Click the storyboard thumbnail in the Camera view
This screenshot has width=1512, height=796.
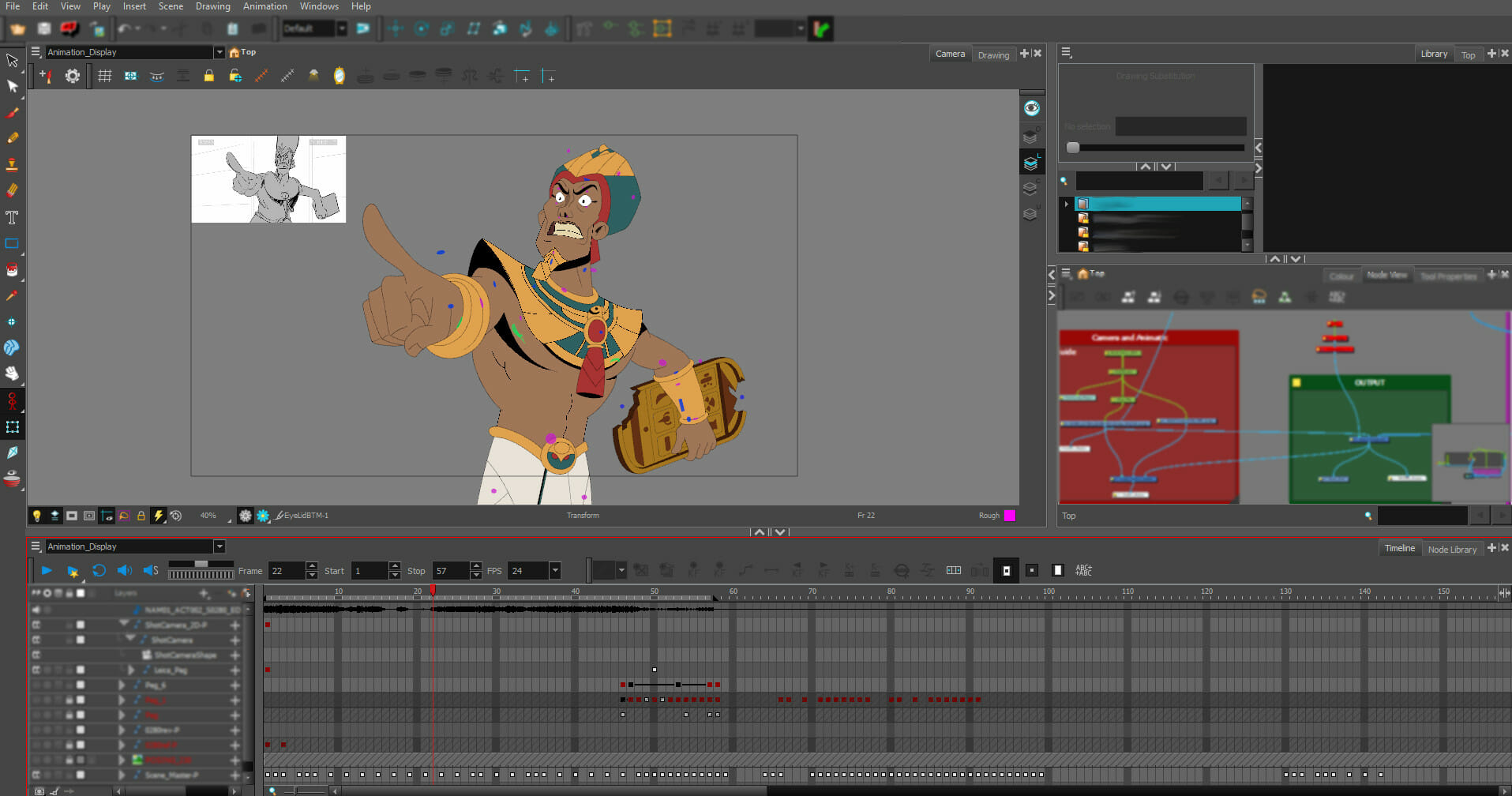pos(268,179)
